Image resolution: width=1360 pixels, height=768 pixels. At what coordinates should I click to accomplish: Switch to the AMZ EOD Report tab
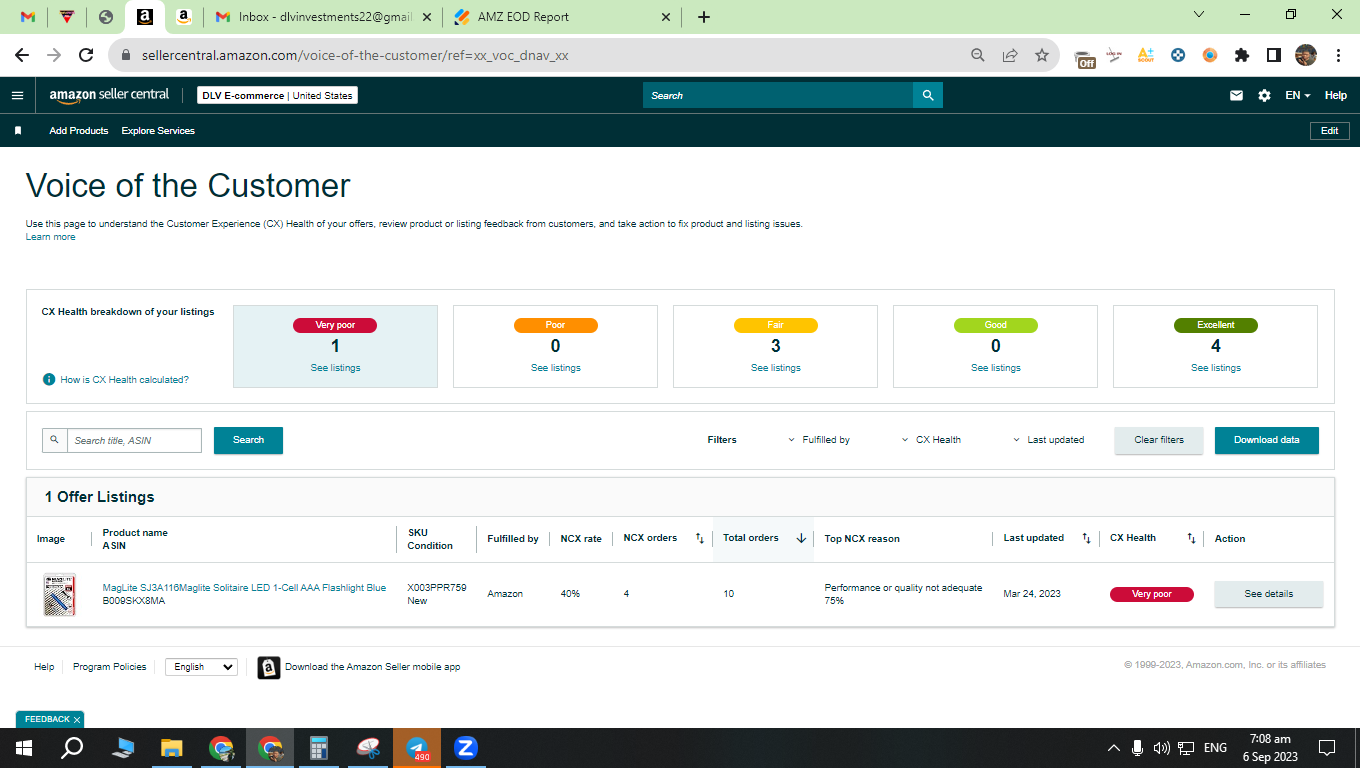(x=562, y=17)
